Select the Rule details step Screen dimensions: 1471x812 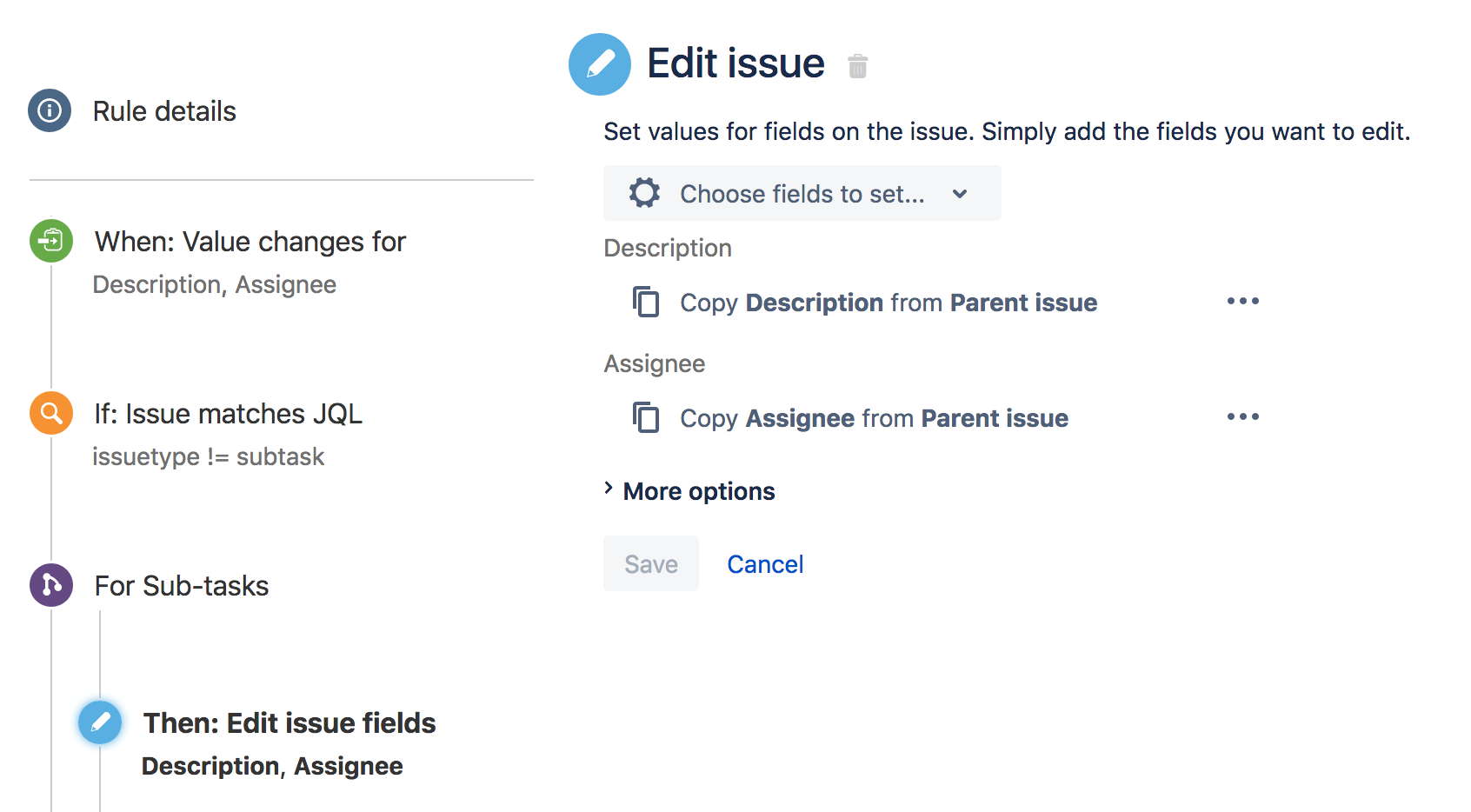click(x=164, y=110)
